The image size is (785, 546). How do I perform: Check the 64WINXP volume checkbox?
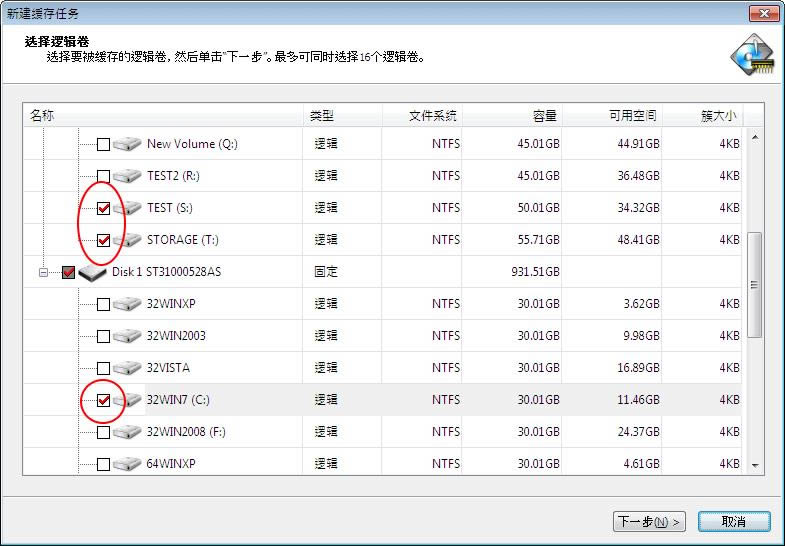click(x=103, y=464)
